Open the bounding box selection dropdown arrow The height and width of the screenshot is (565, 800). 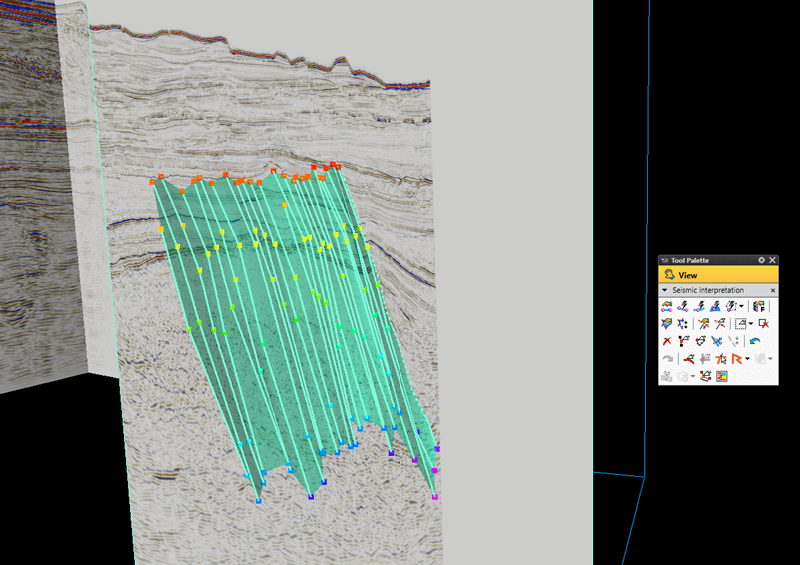pyautogui.click(x=751, y=324)
